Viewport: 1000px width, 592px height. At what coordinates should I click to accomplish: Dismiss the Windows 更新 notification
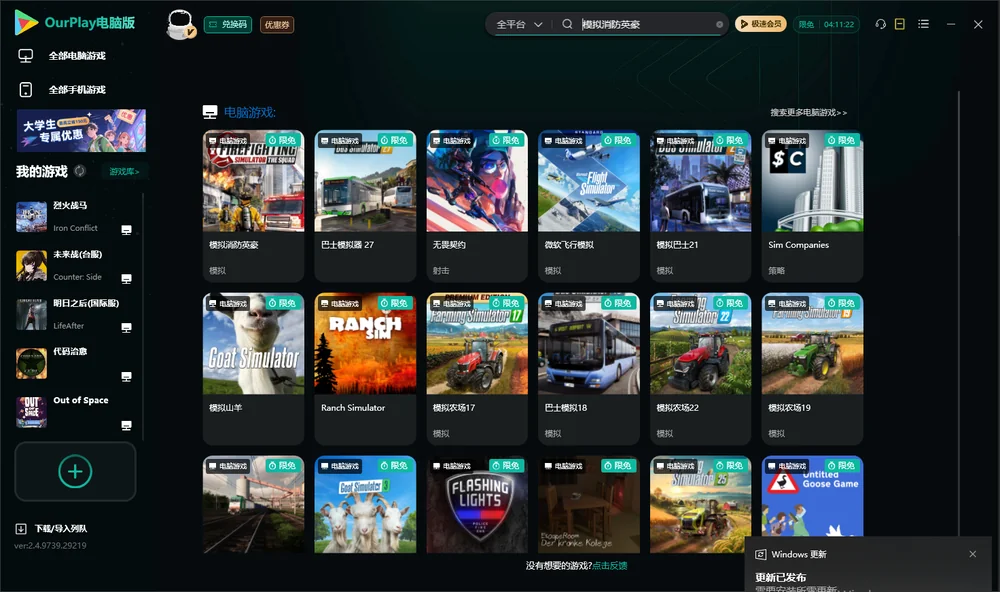click(x=973, y=554)
